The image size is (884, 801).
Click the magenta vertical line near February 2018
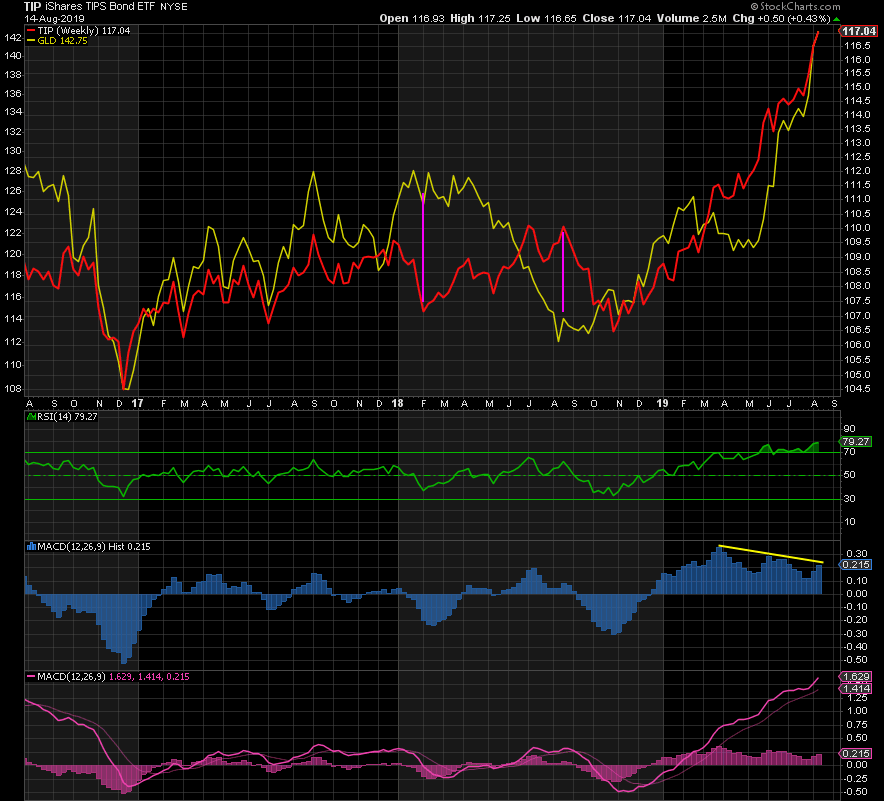point(424,250)
